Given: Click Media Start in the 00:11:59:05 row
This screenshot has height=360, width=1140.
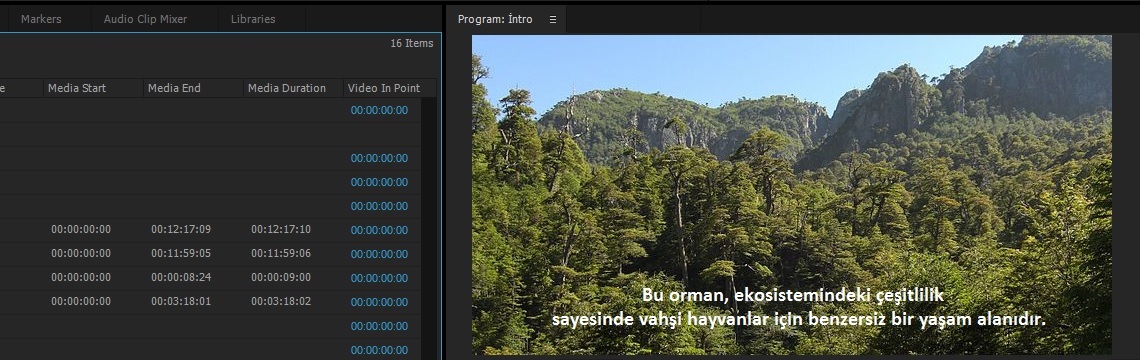Looking at the screenshot, I should (x=81, y=253).
